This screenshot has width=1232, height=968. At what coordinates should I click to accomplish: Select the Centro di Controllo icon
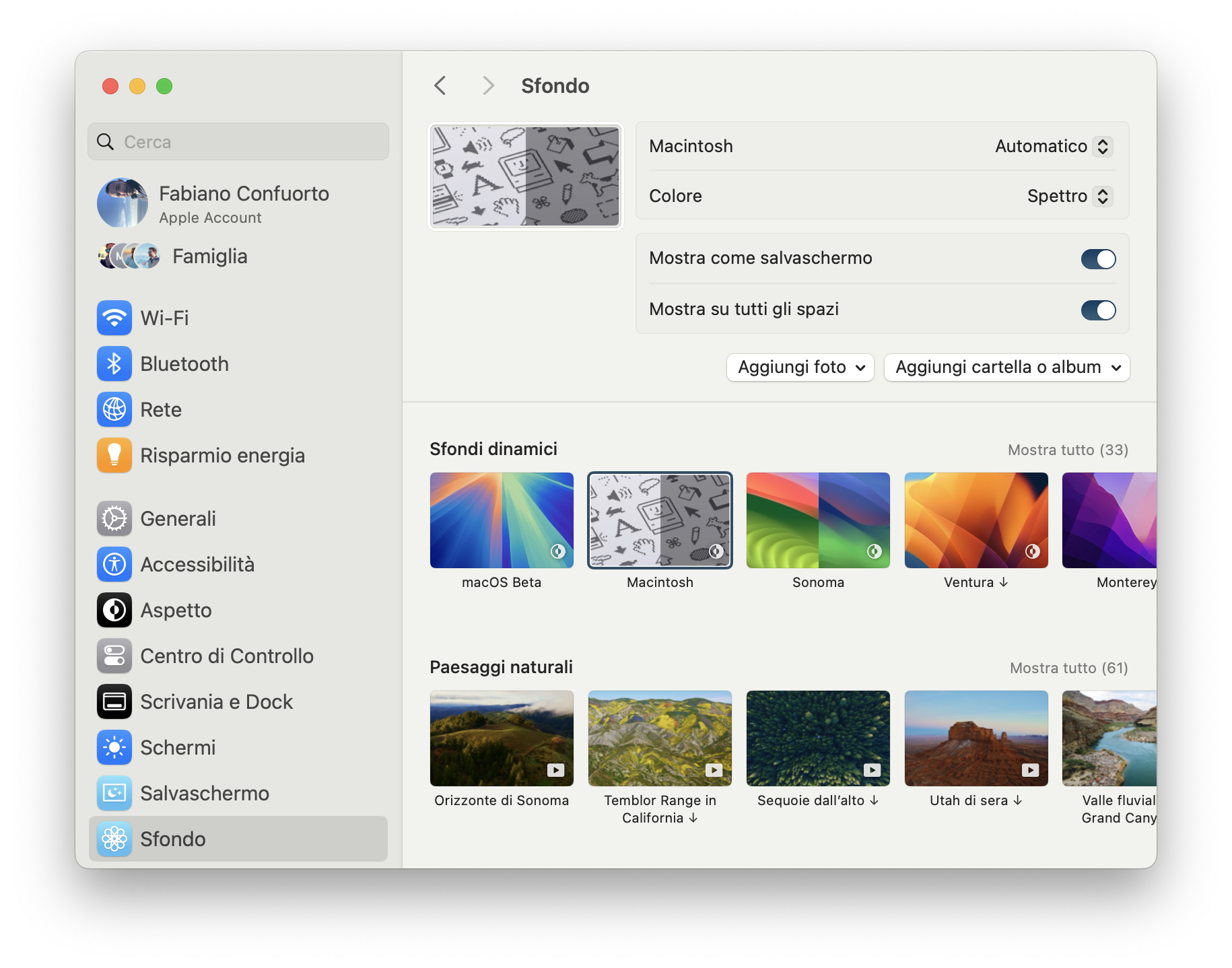coord(114,656)
